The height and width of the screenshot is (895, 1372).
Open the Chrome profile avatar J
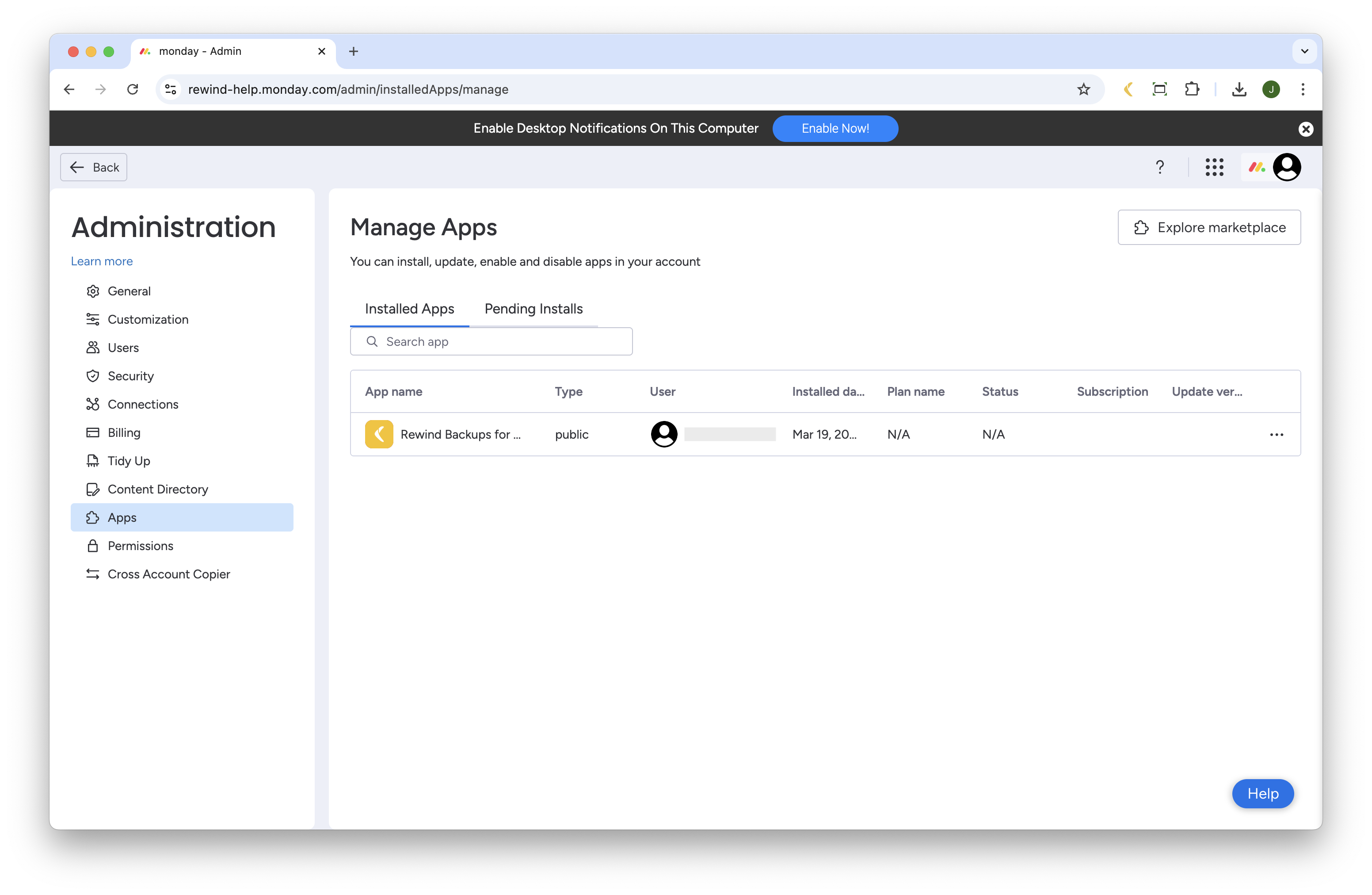1270,89
